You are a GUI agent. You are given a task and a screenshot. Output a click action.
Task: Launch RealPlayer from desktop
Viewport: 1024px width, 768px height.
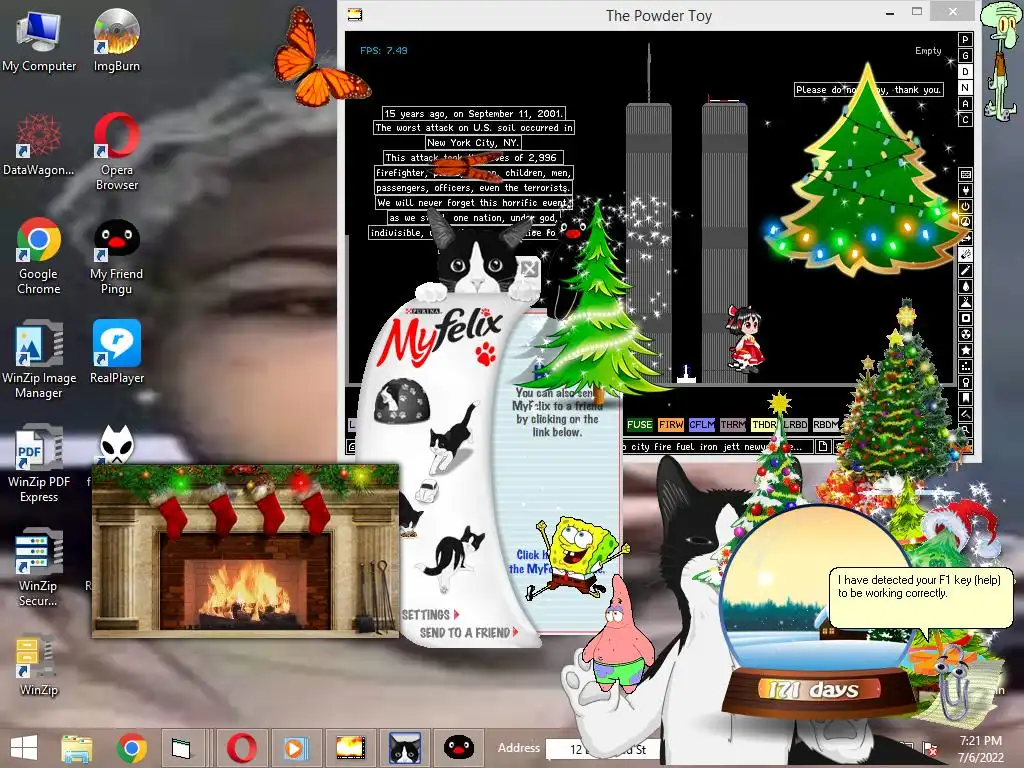click(x=116, y=351)
